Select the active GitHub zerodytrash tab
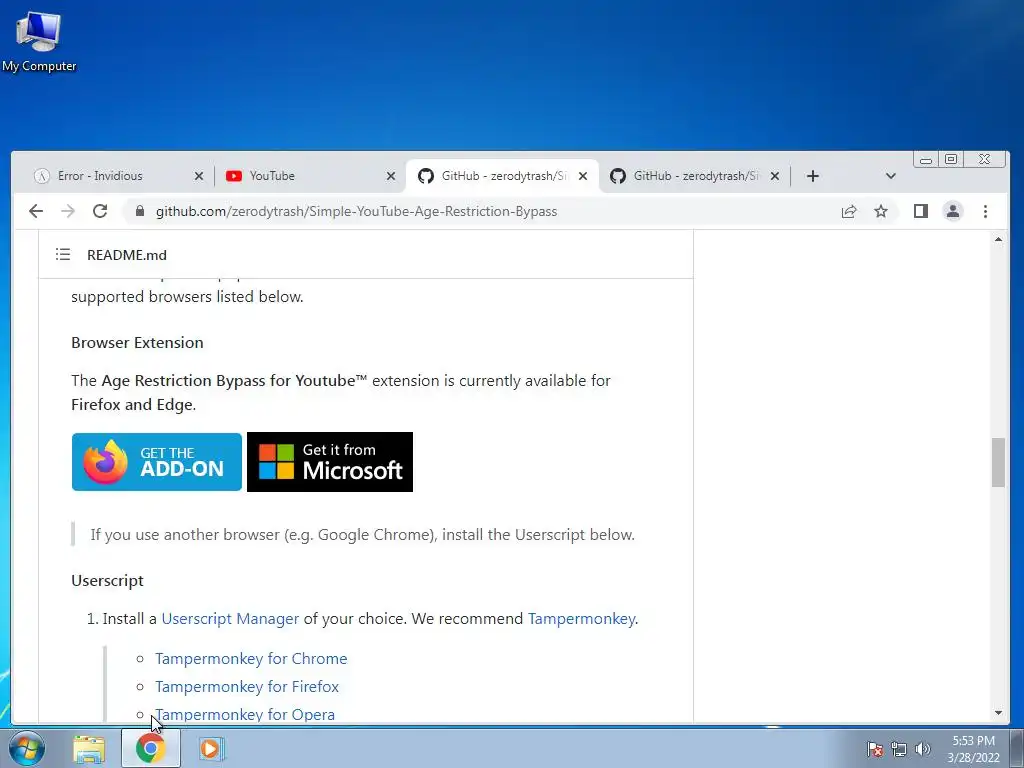Screen dimensions: 1024x768 point(502,176)
